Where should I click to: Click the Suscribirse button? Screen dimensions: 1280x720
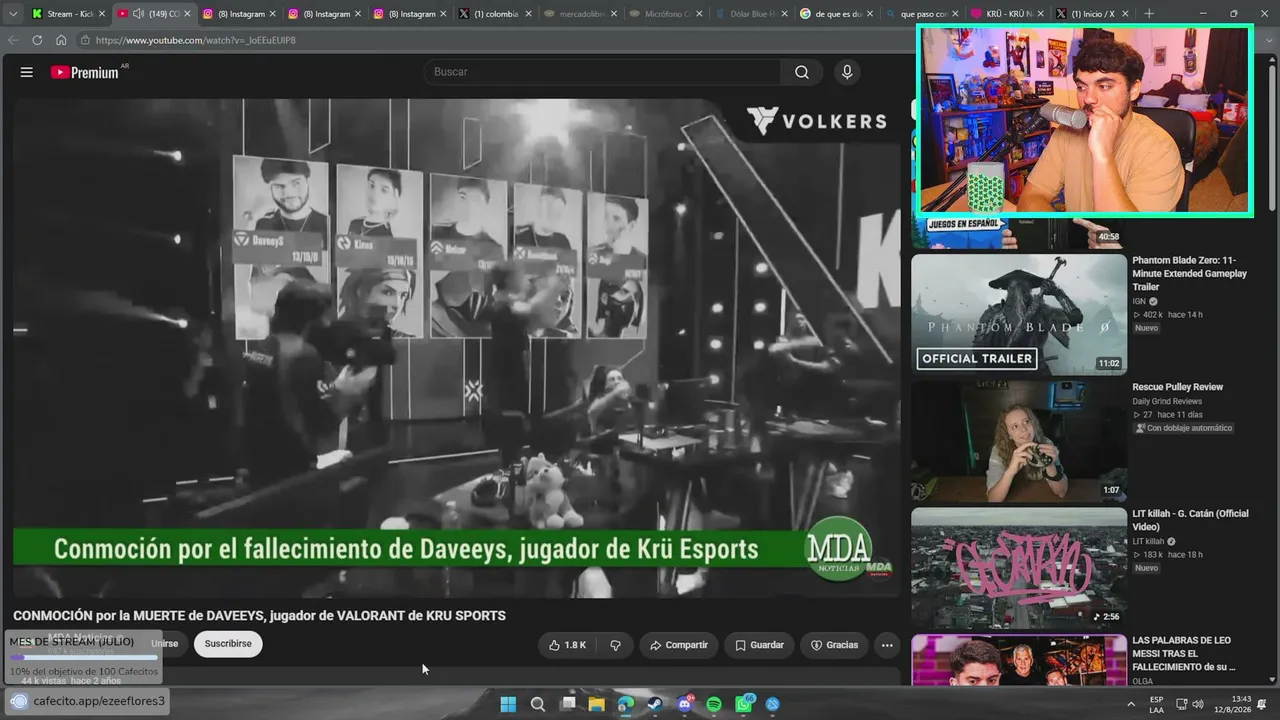point(228,644)
